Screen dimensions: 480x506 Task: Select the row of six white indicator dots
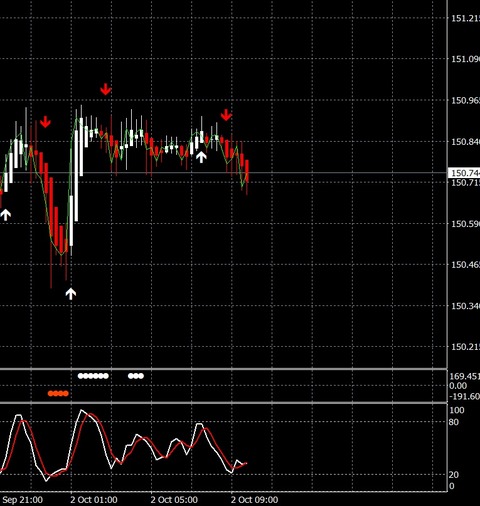tap(93, 376)
